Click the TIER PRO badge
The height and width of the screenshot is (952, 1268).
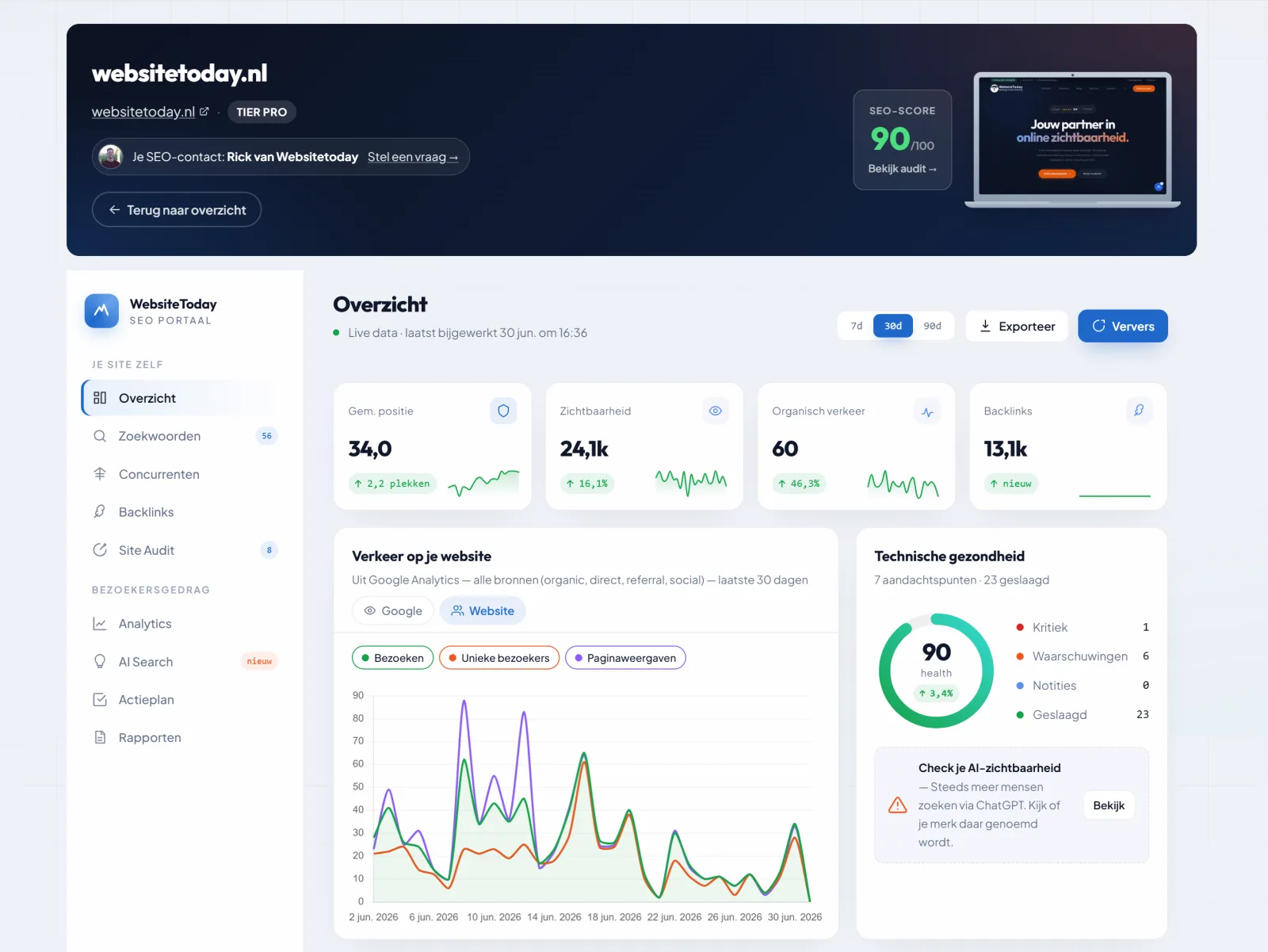[x=262, y=112]
